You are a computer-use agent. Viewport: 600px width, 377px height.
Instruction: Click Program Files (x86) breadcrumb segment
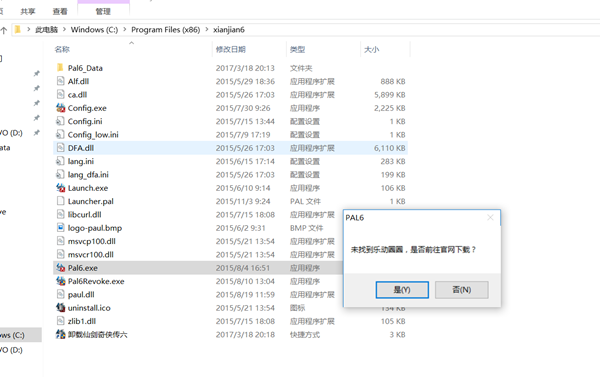(x=166, y=29)
